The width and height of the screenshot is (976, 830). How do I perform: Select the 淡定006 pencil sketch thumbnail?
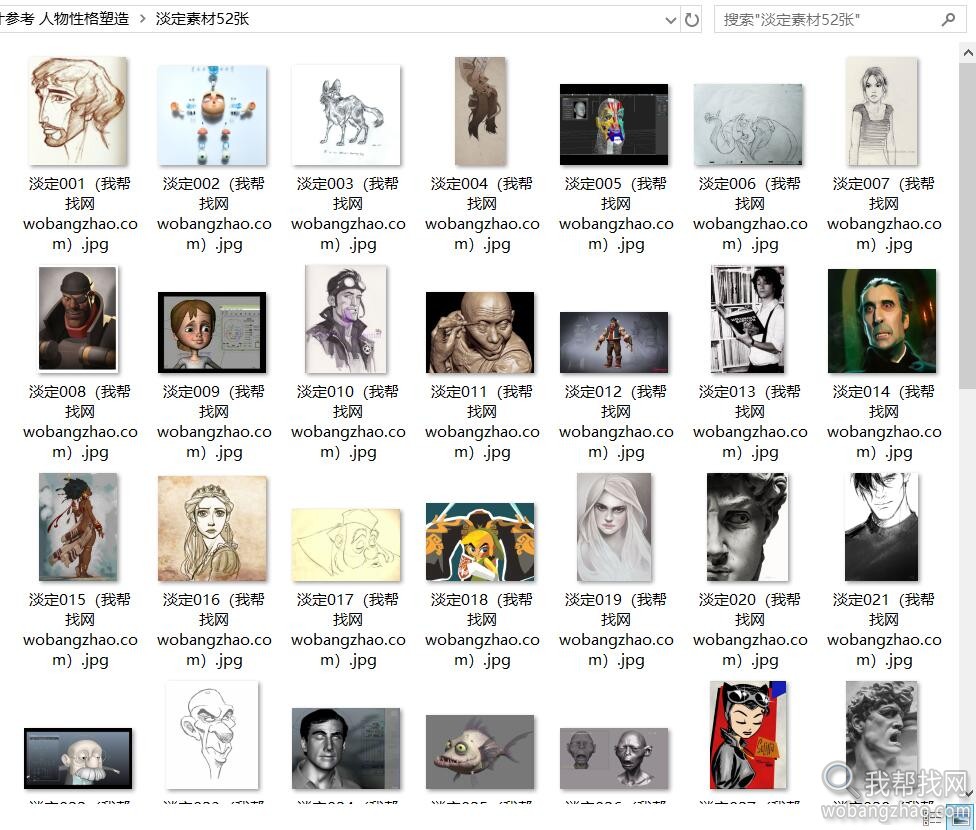pyautogui.click(x=748, y=125)
